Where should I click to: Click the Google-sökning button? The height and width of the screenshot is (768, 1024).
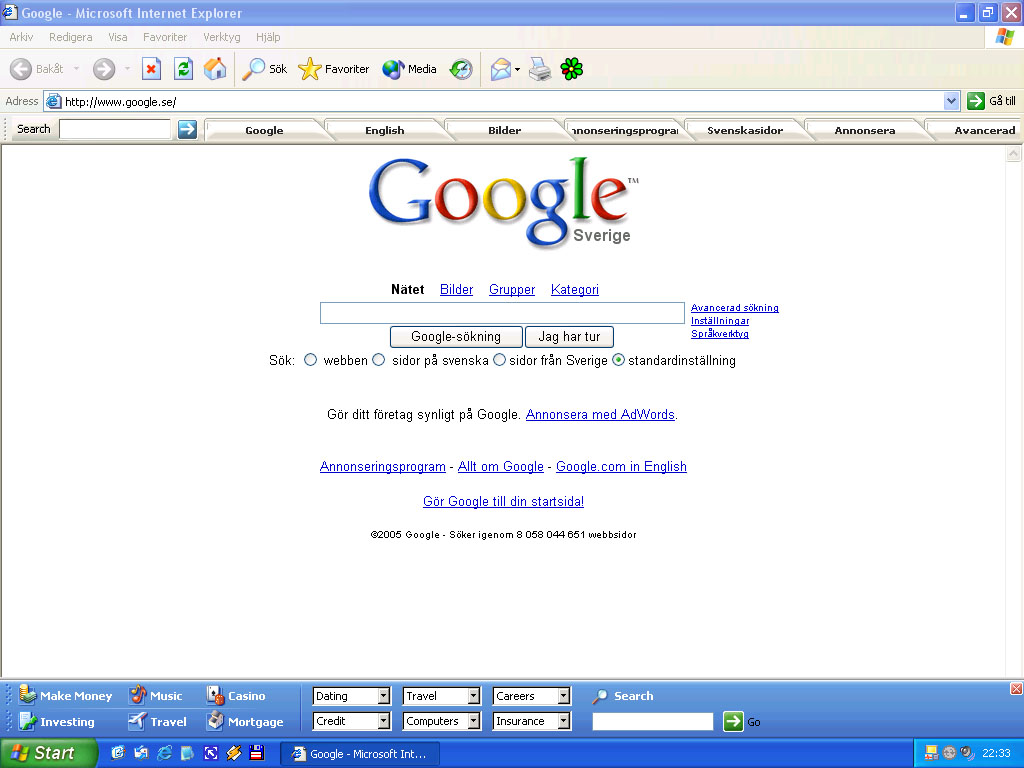pyautogui.click(x=456, y=336)
